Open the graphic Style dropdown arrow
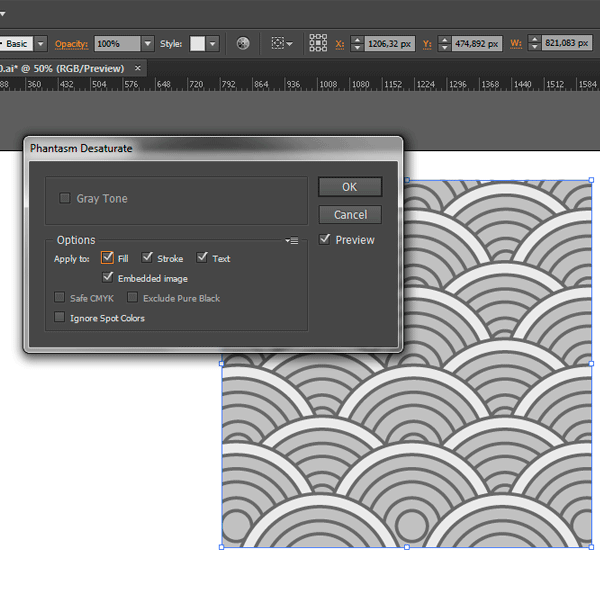 tap(213, 44)
